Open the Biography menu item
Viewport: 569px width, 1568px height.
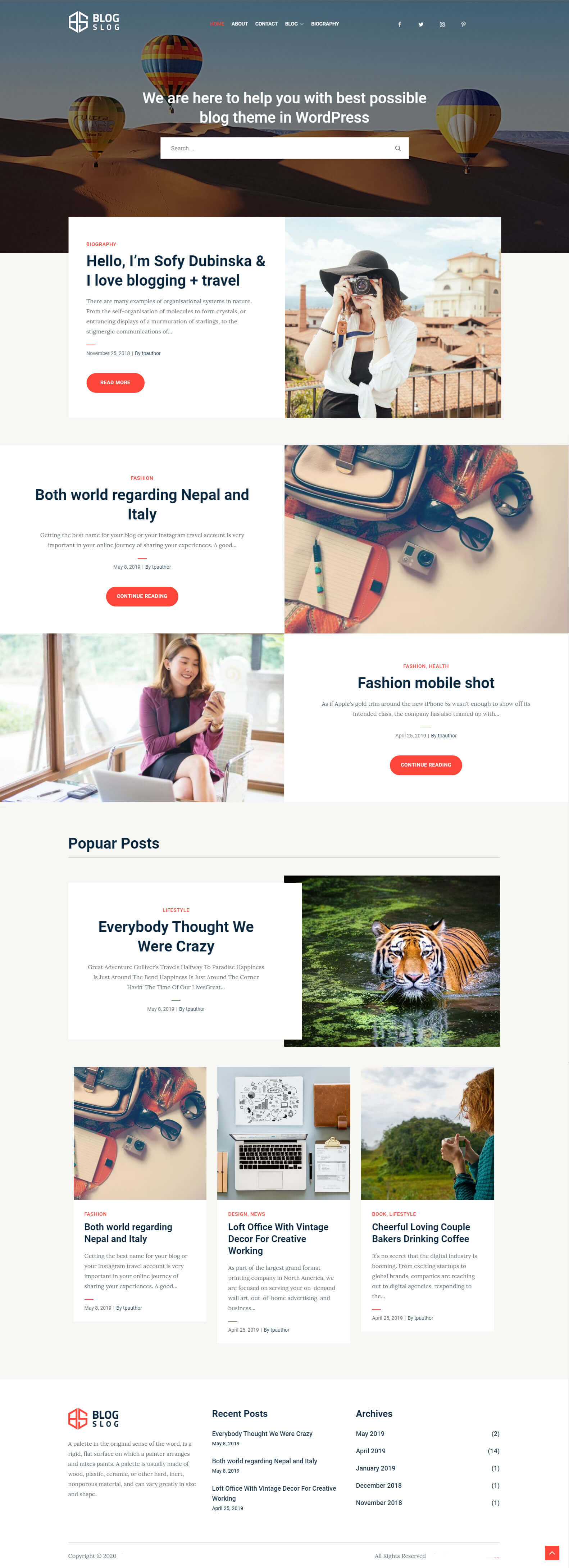point(325,24)
